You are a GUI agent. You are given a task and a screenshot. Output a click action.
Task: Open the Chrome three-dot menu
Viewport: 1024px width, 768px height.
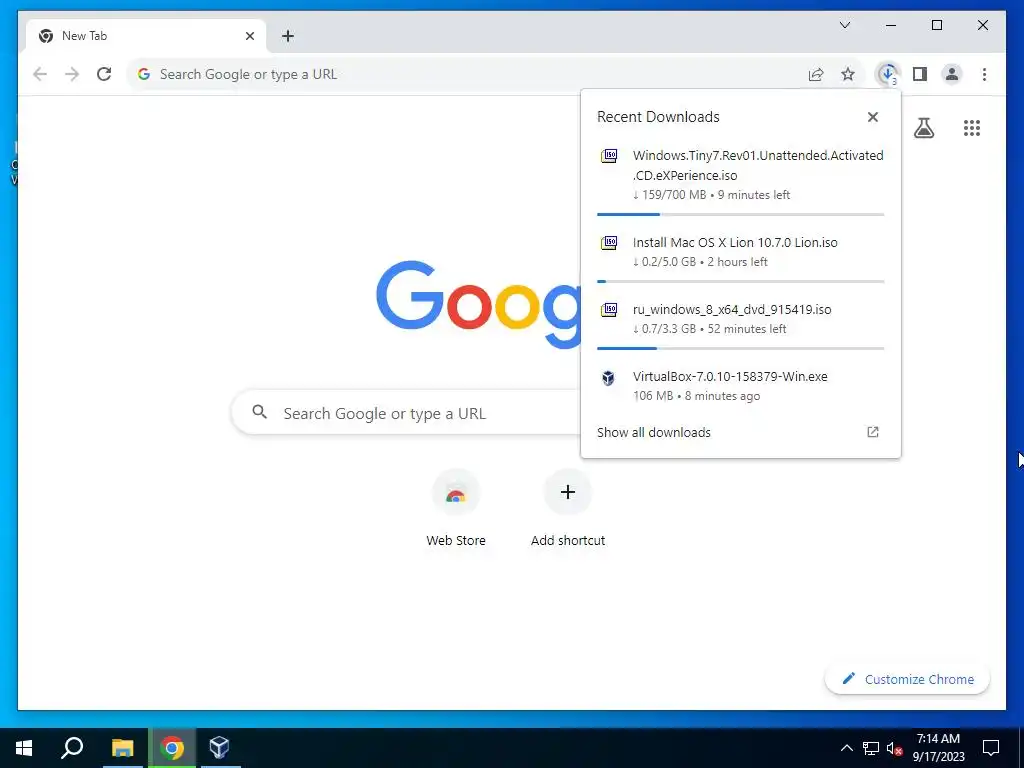point(984,74)
